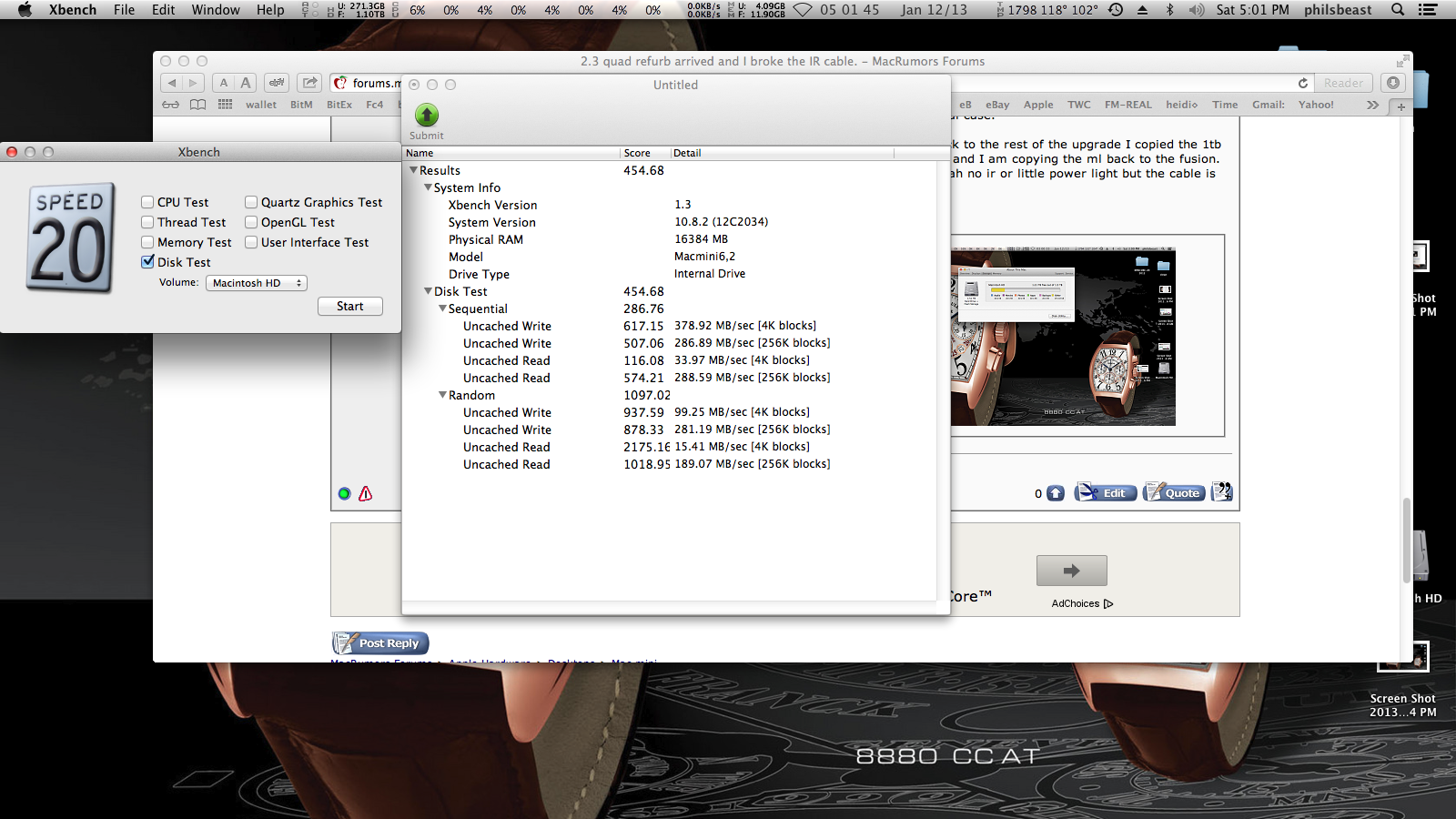Collapse the Results tree row
This screenshot has height=819, width=1456.
[x=413, y=170]
